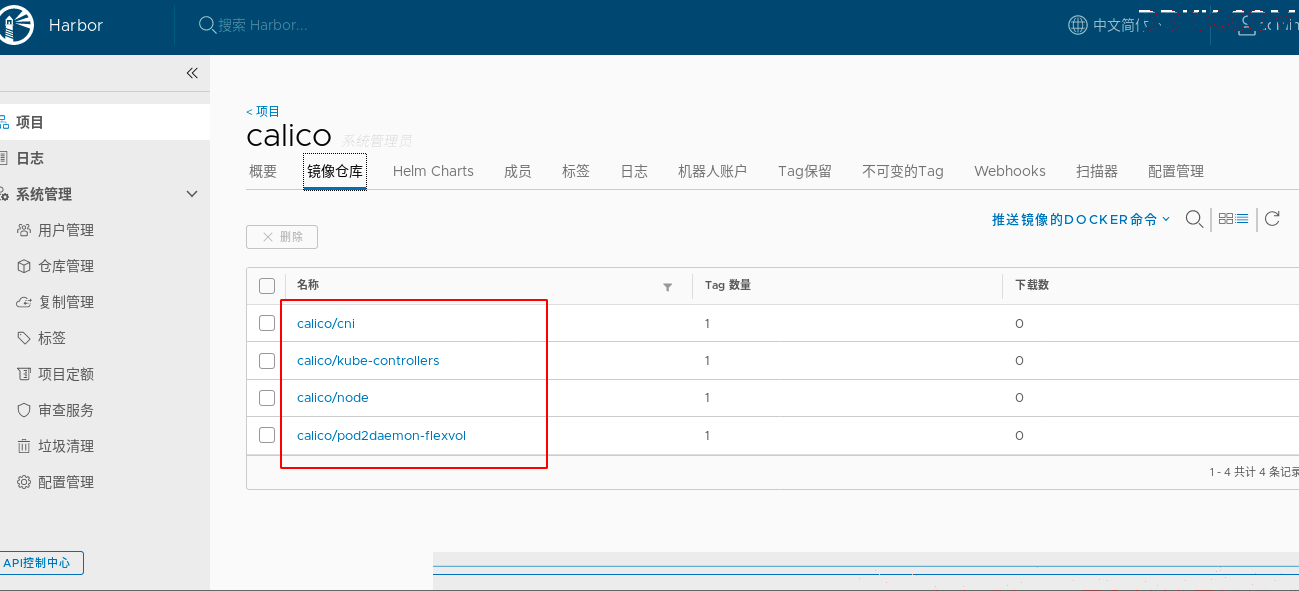
Task: Switch to 机器人账户 tab
Action: (x=712, y=171)
